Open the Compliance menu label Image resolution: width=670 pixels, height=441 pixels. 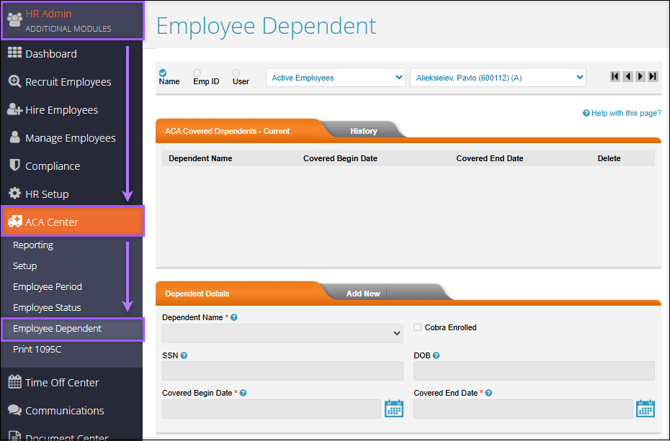pos(53,166)
